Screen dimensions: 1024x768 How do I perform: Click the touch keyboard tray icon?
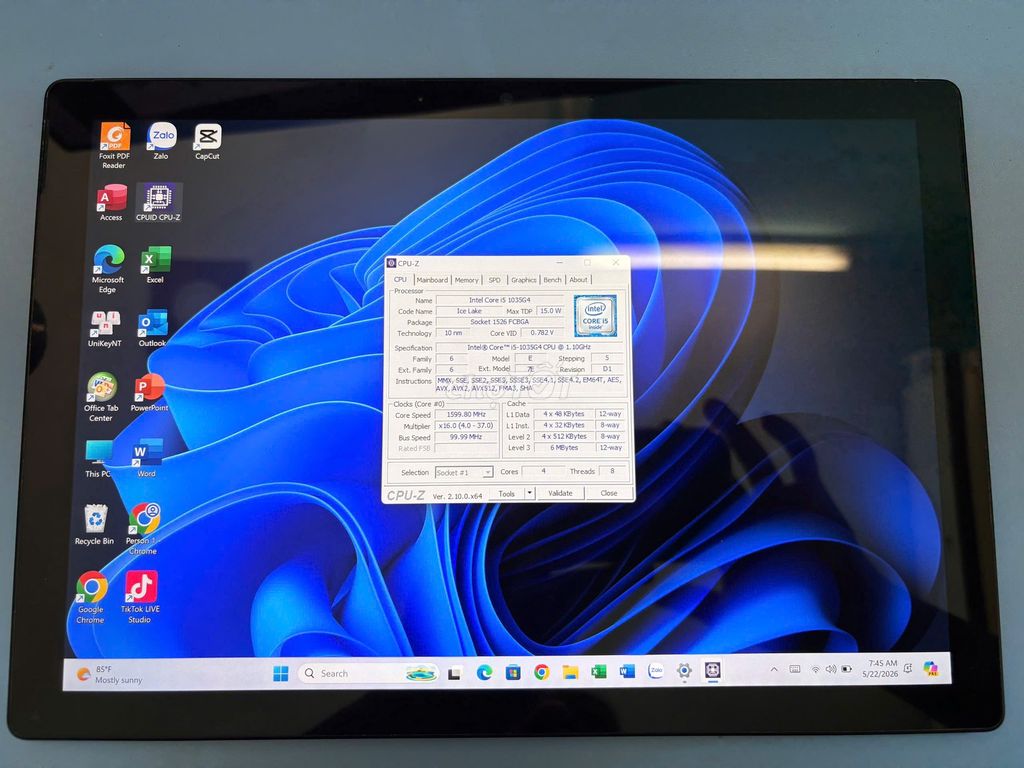(x=795, y=669)
